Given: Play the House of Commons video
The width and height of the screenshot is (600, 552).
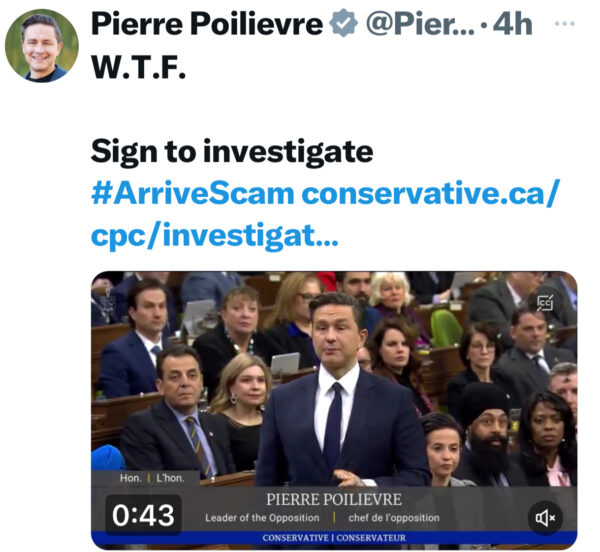Looking at the screenshot, I should (334, 400).
